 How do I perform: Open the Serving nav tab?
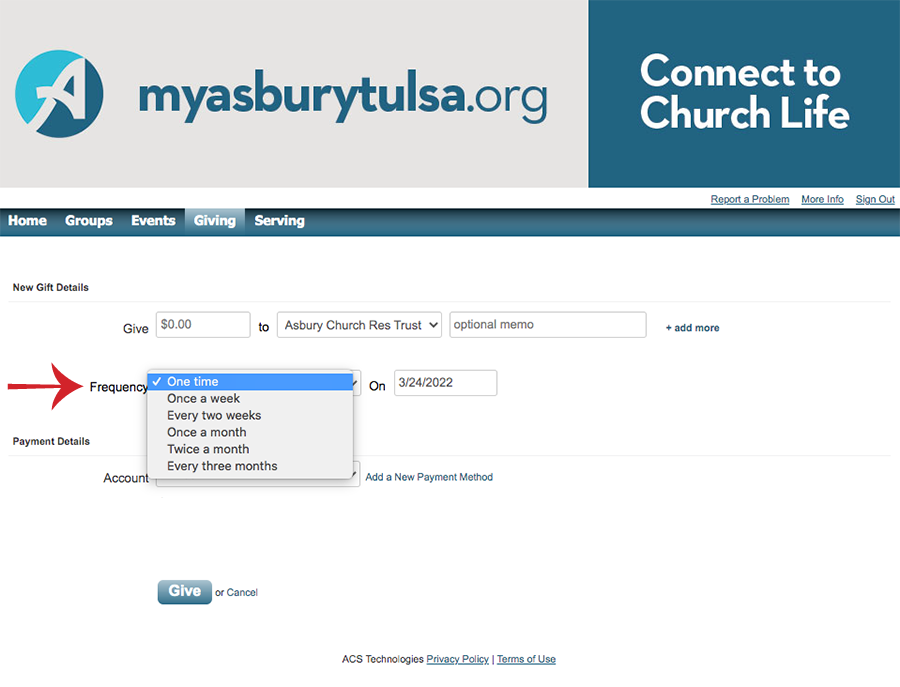click(x=279, y=221)
